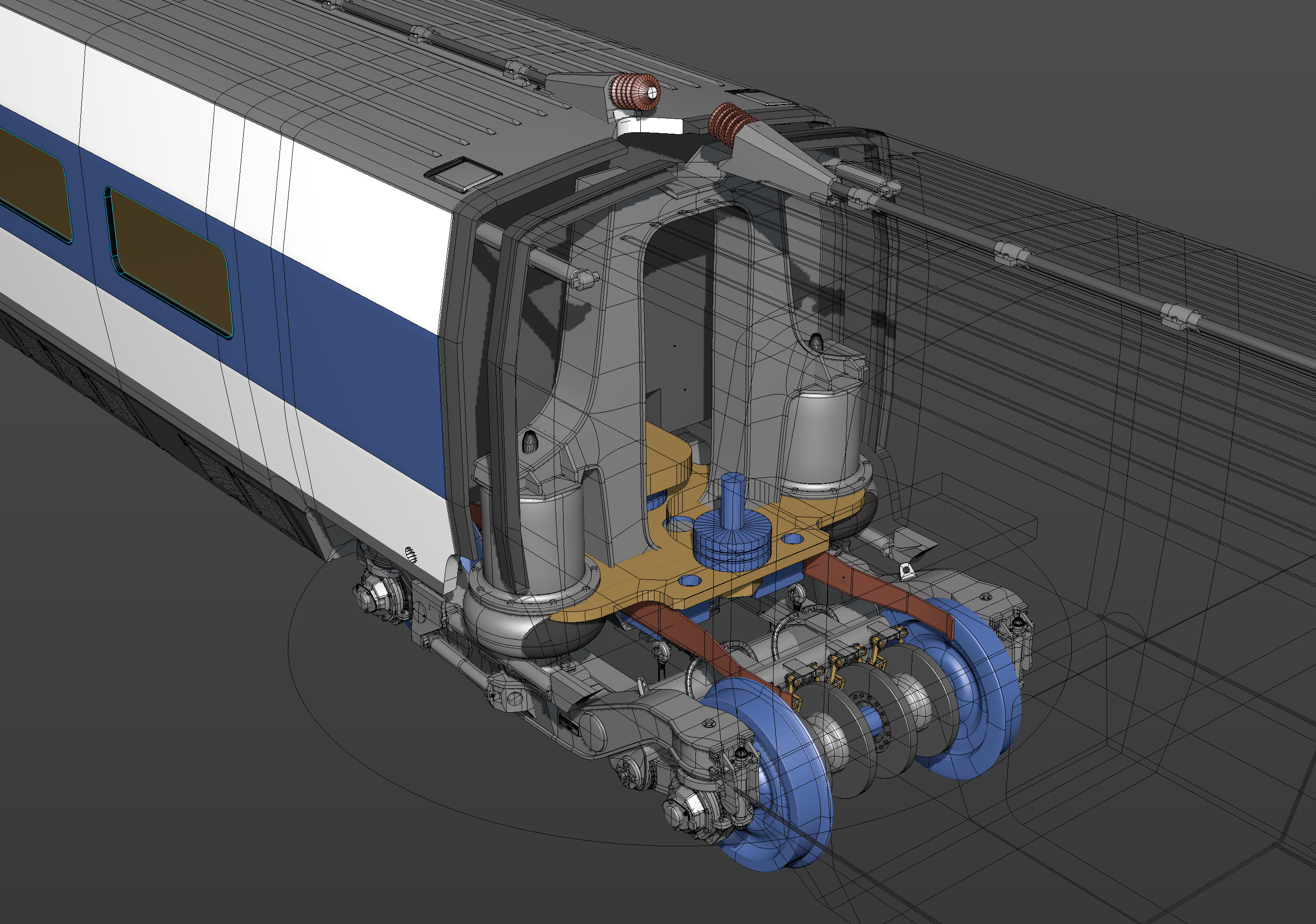Viewport: 1316px width, 924px height.
Task: Select the square roof hatch near the carriage end
Action: [x=464, y=172]
